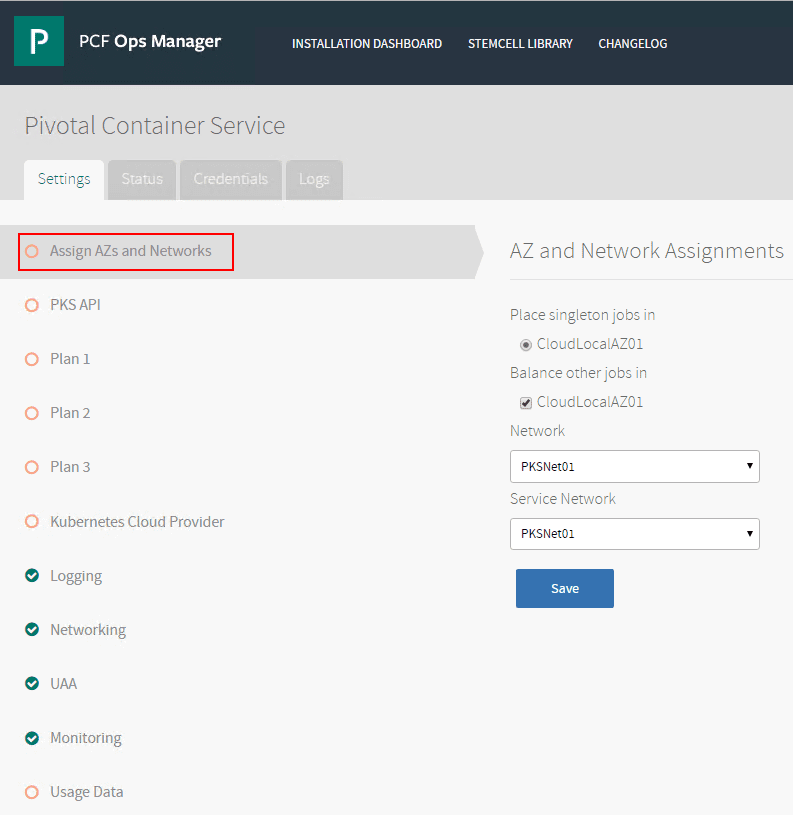The width and height of the screenshot is (793, 815).
Task: Click the PCF Ops Manager logo icon
Action: 39,42
